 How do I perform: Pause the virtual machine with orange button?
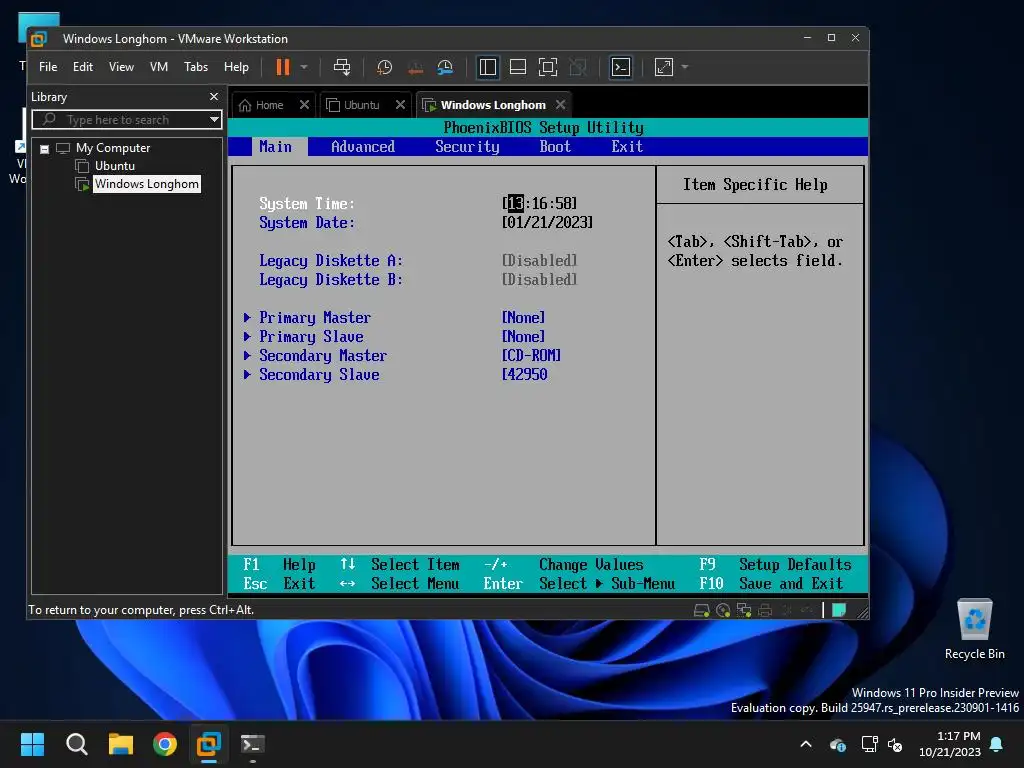283,67
